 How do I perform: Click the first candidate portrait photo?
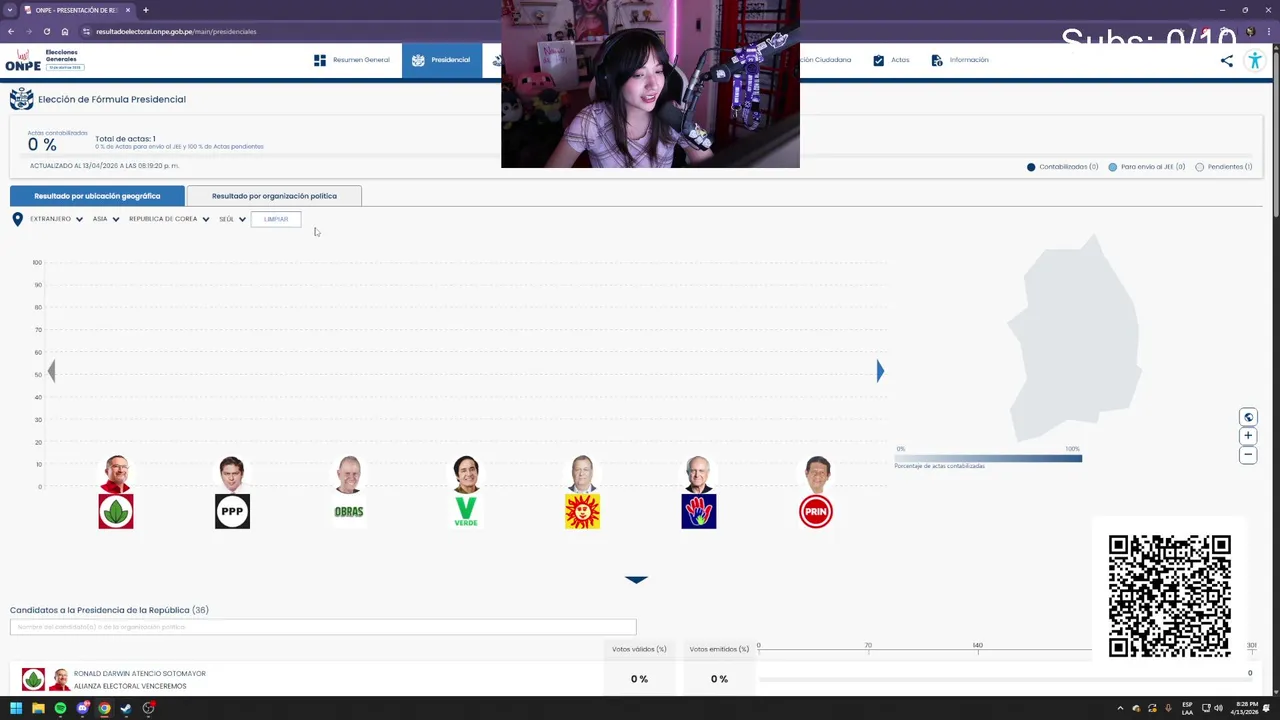click(x=116, y=474)
